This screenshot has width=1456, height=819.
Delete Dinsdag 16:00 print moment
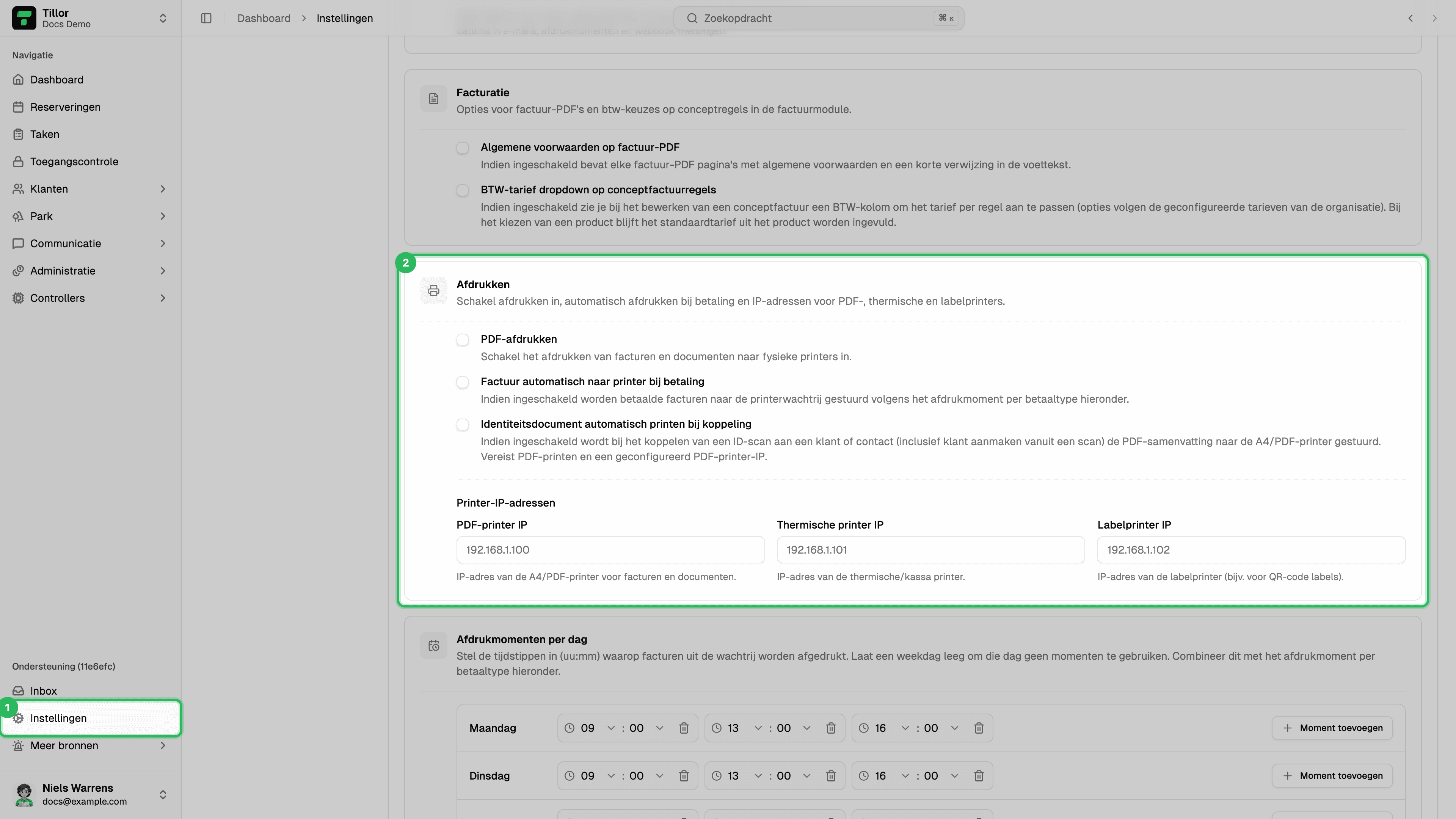[979, 776]
